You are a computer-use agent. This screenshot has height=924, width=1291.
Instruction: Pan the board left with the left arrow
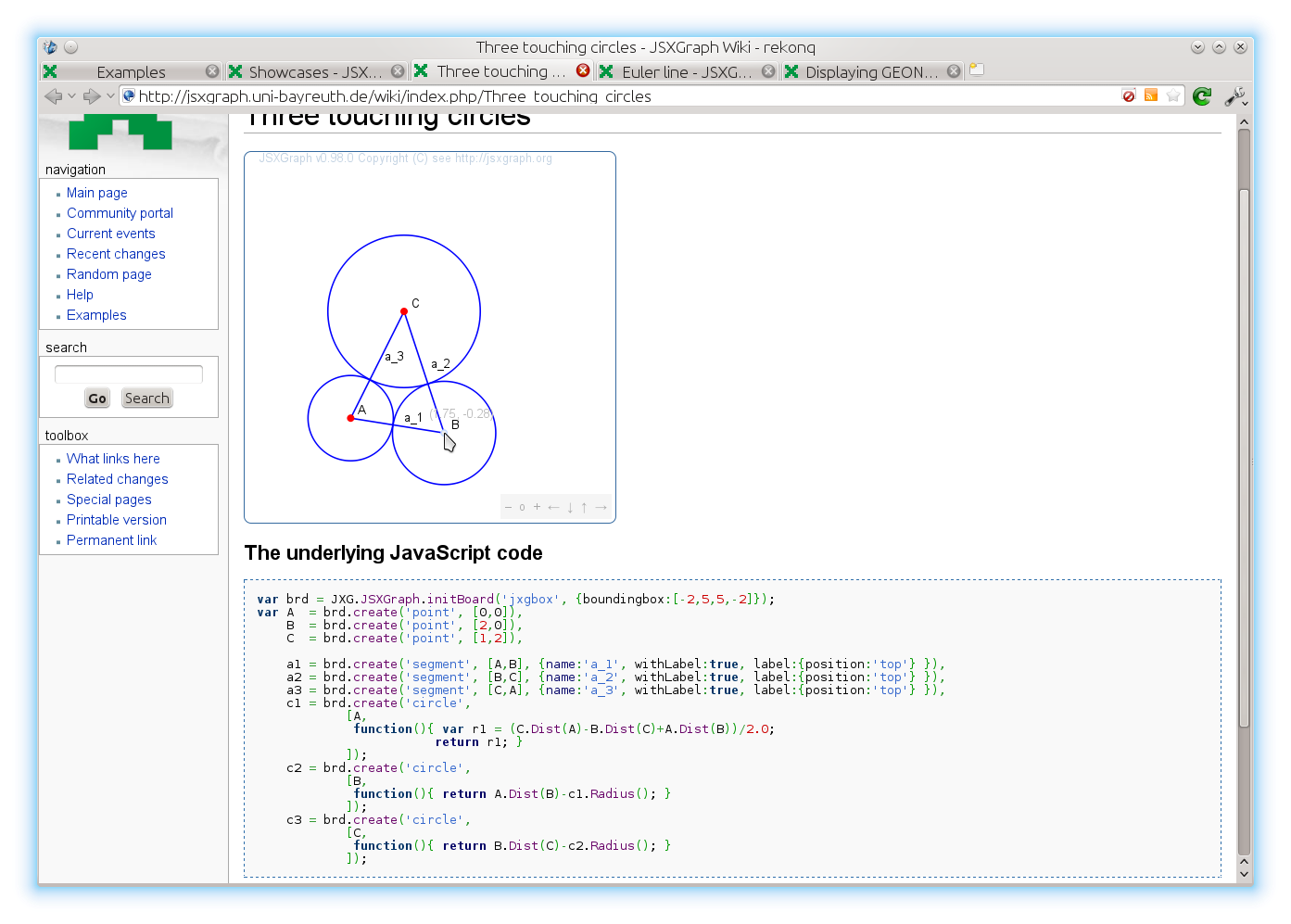[x=553, y=507]
